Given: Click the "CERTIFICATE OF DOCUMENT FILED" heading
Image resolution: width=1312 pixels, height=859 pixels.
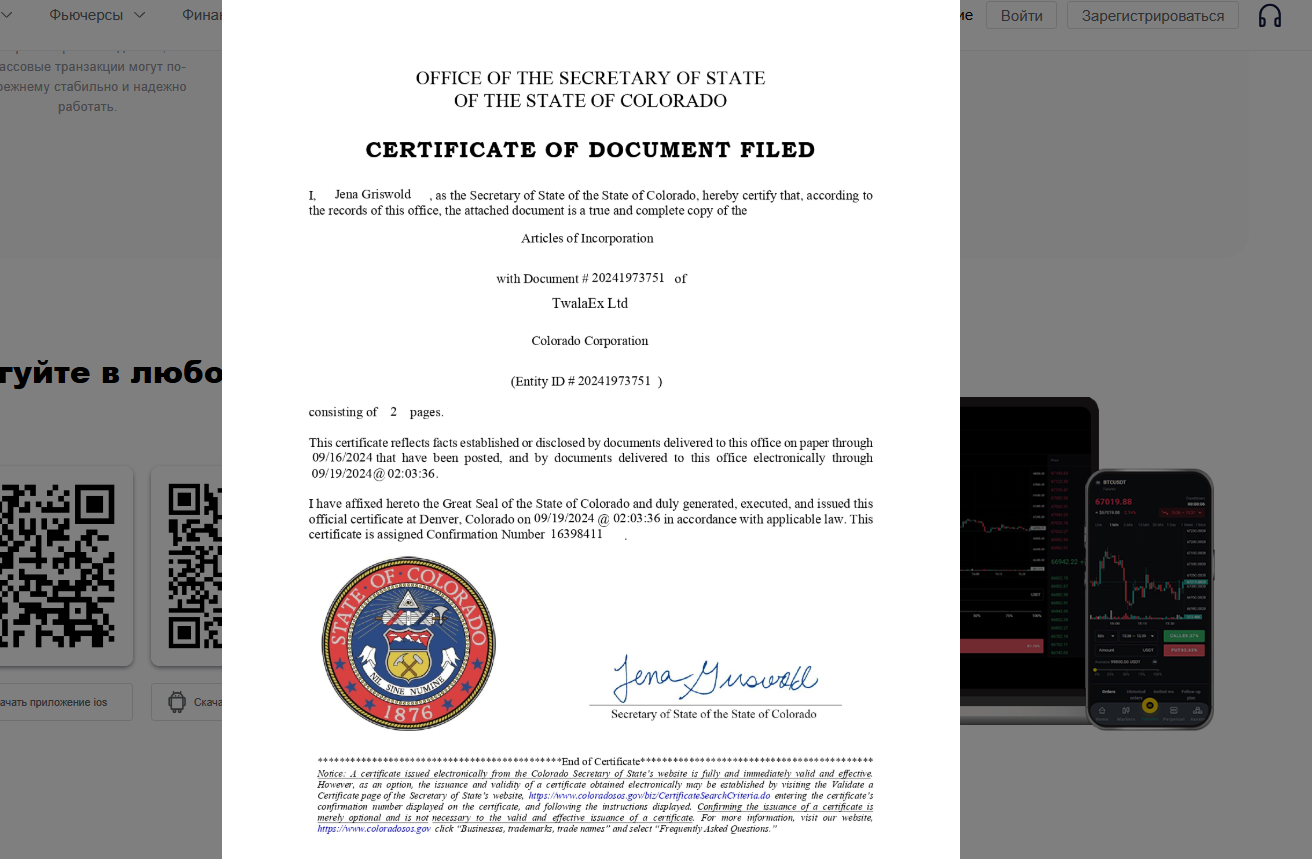Looking at the screenshot, I should [590, 150].
